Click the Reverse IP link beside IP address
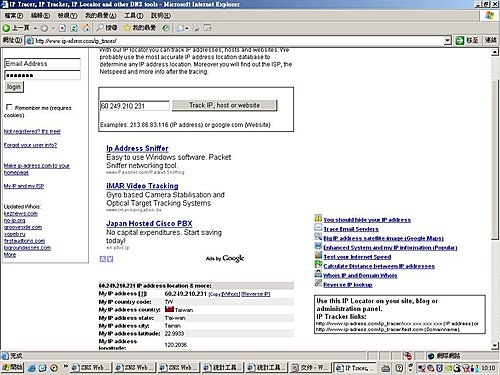 (256, 294)
